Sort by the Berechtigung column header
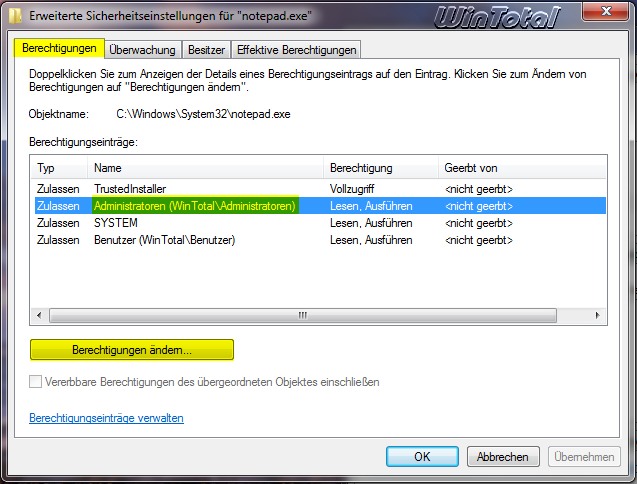Image resolution: width=637 pixels, height=484 pixels. pyautogui.click(x=381, y=168)
